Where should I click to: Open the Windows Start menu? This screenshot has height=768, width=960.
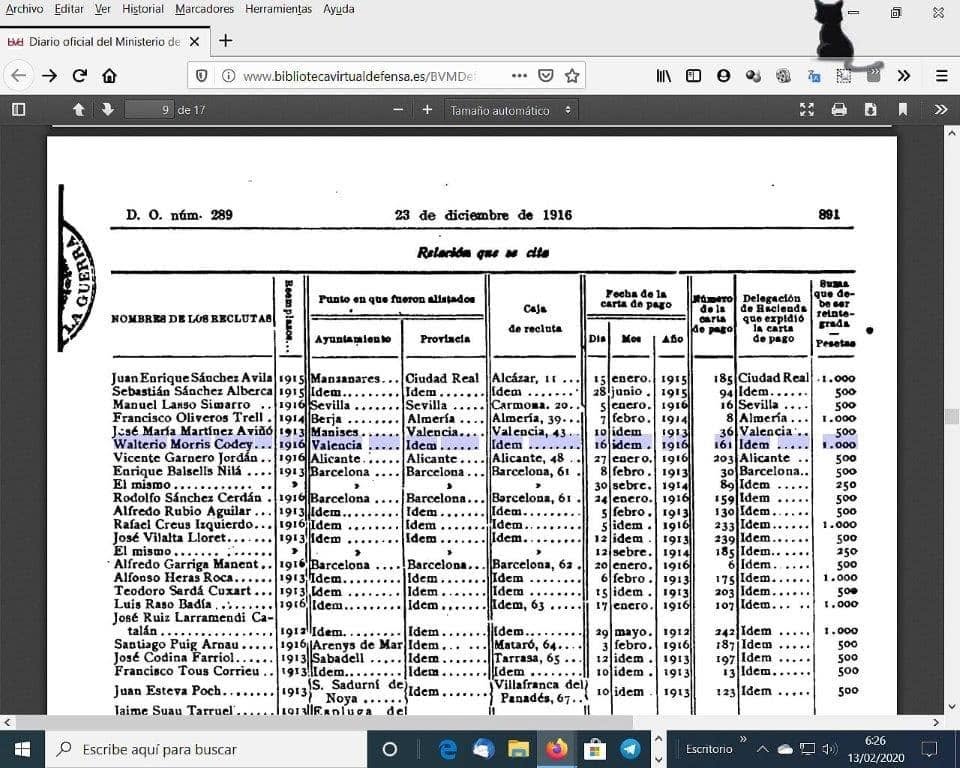coord(22,749)
